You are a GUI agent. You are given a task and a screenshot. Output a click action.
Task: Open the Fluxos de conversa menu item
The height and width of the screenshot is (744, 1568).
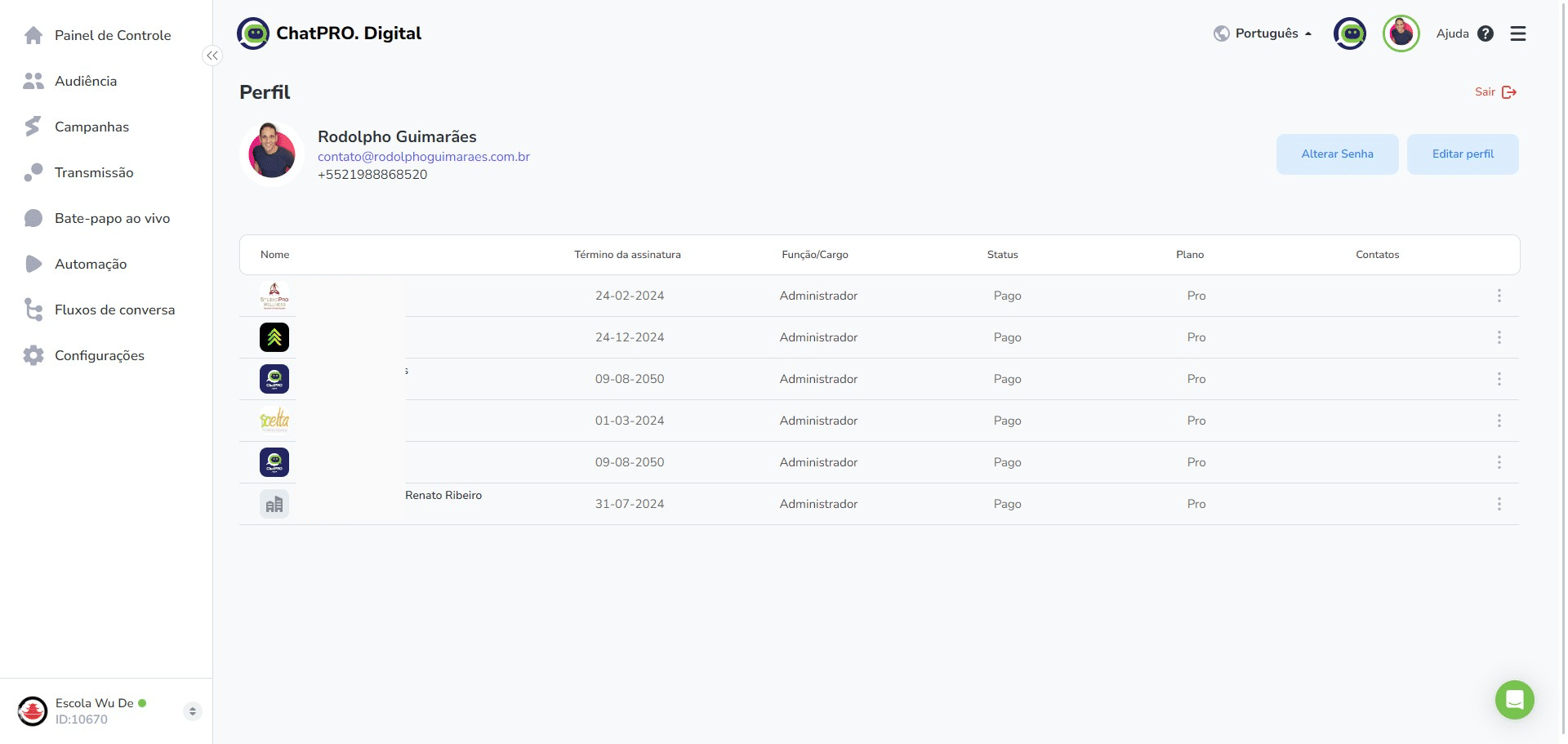(x=114, y=310)
